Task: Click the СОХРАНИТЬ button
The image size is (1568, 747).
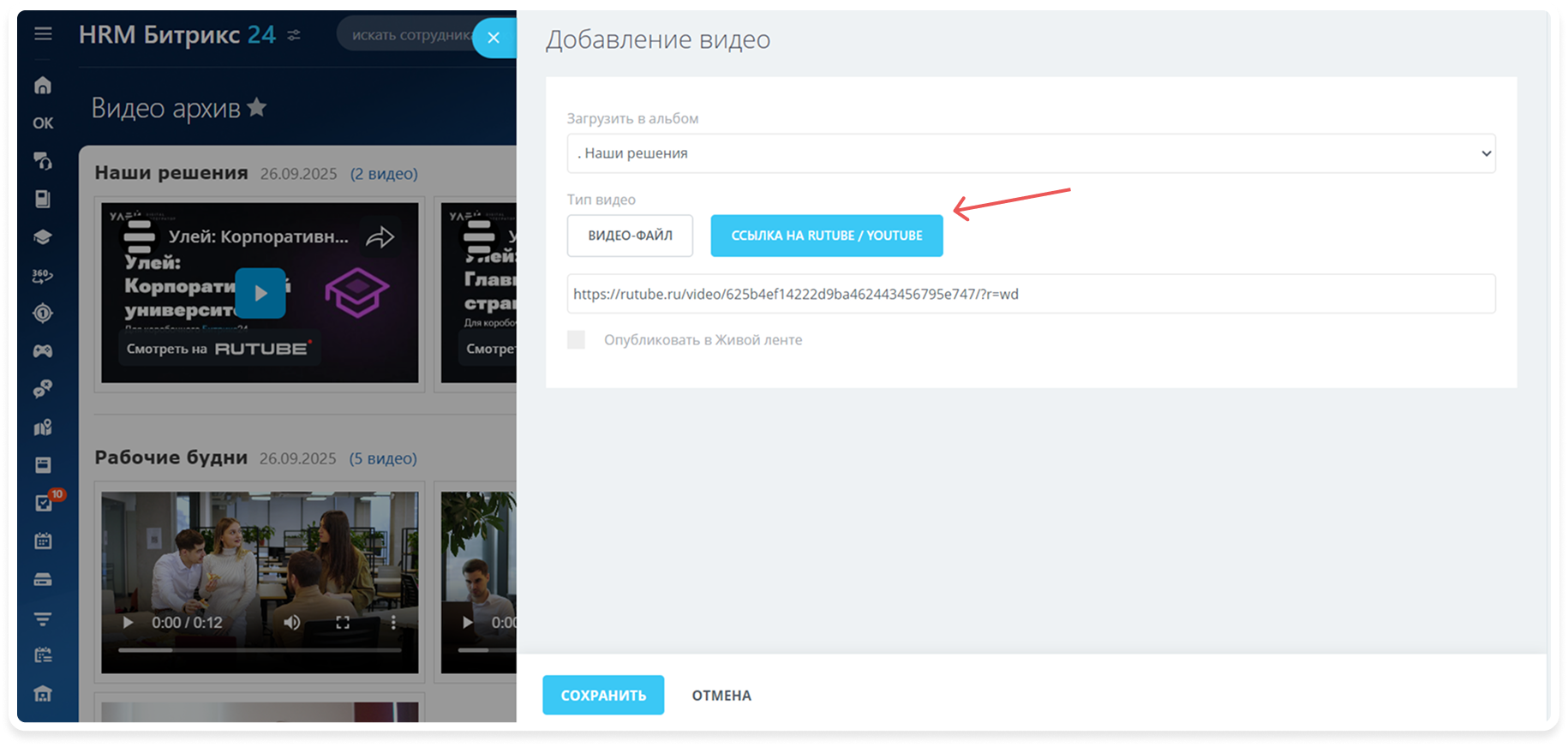Action: [603, 695]
